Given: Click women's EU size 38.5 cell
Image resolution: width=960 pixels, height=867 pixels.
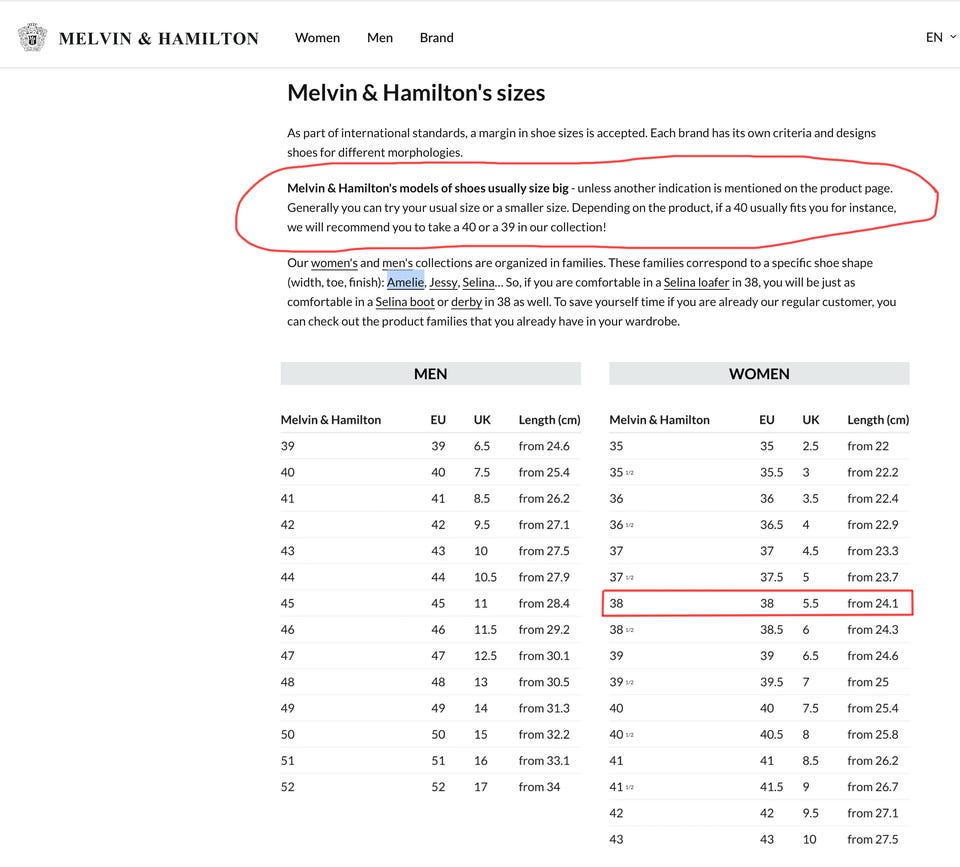Looking at the screenshot, I should 771,629.
